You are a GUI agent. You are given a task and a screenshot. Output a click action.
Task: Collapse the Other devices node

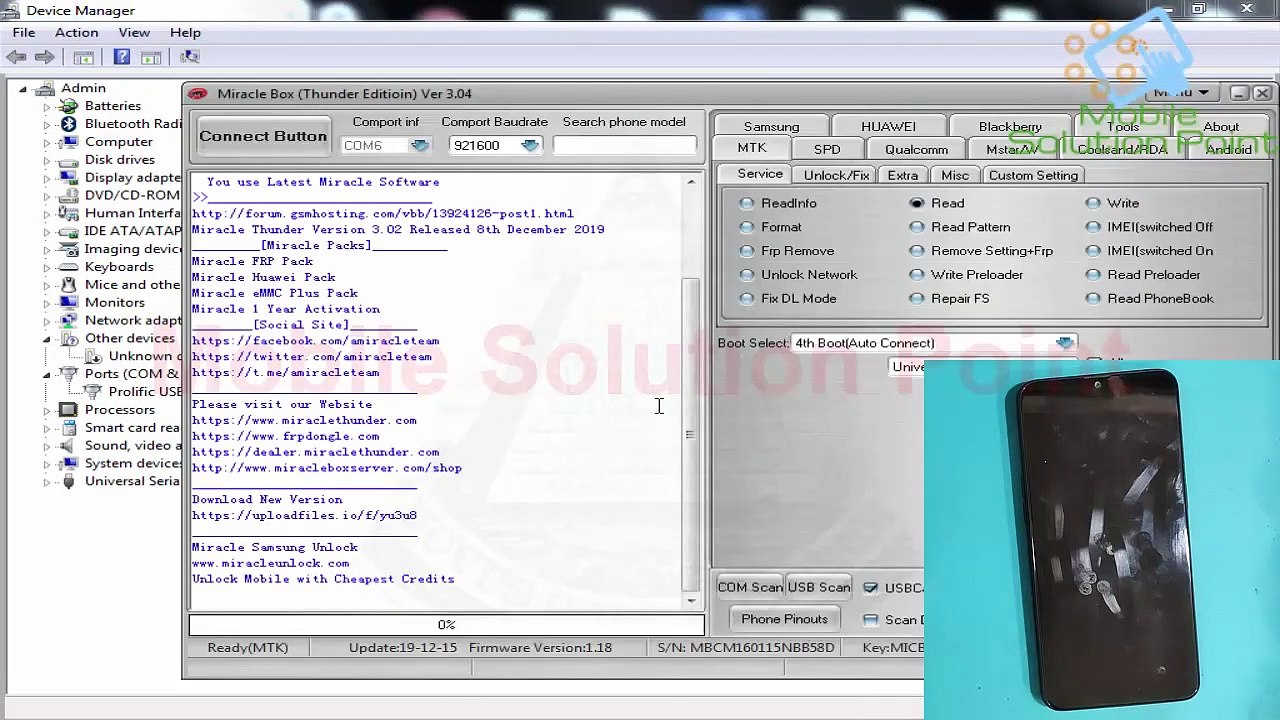46,339
